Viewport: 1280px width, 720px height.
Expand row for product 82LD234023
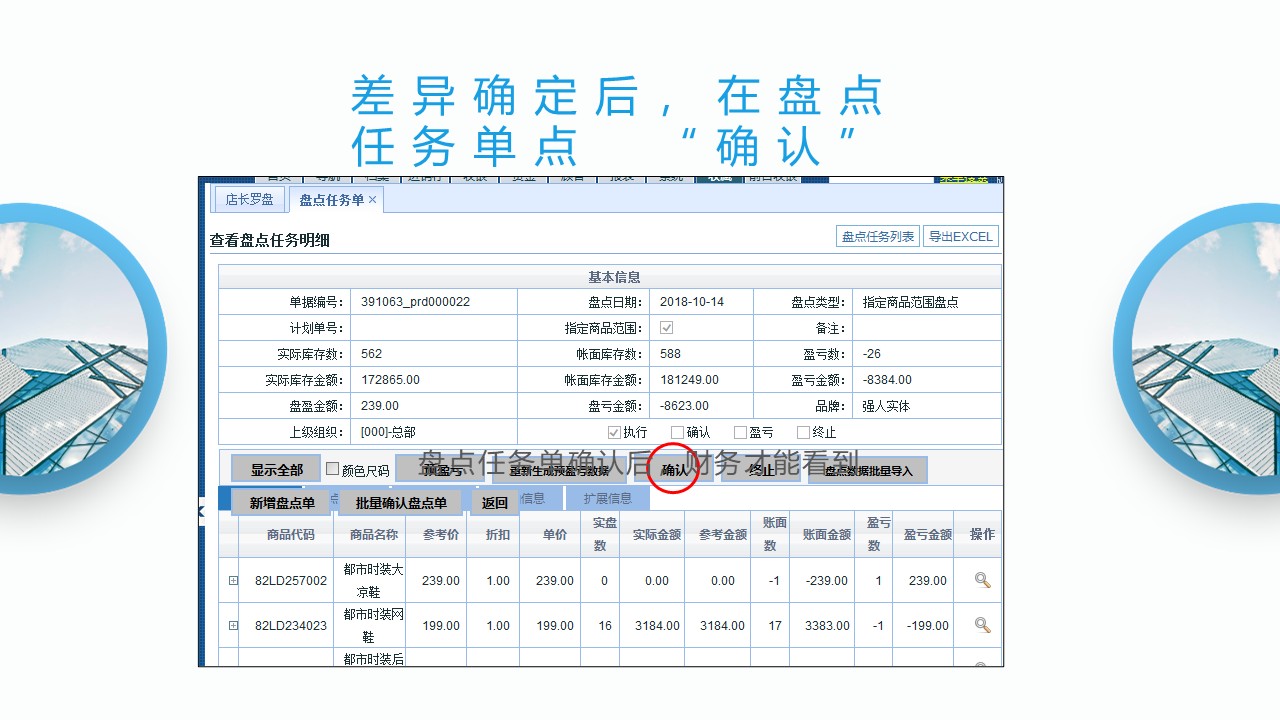233,625
